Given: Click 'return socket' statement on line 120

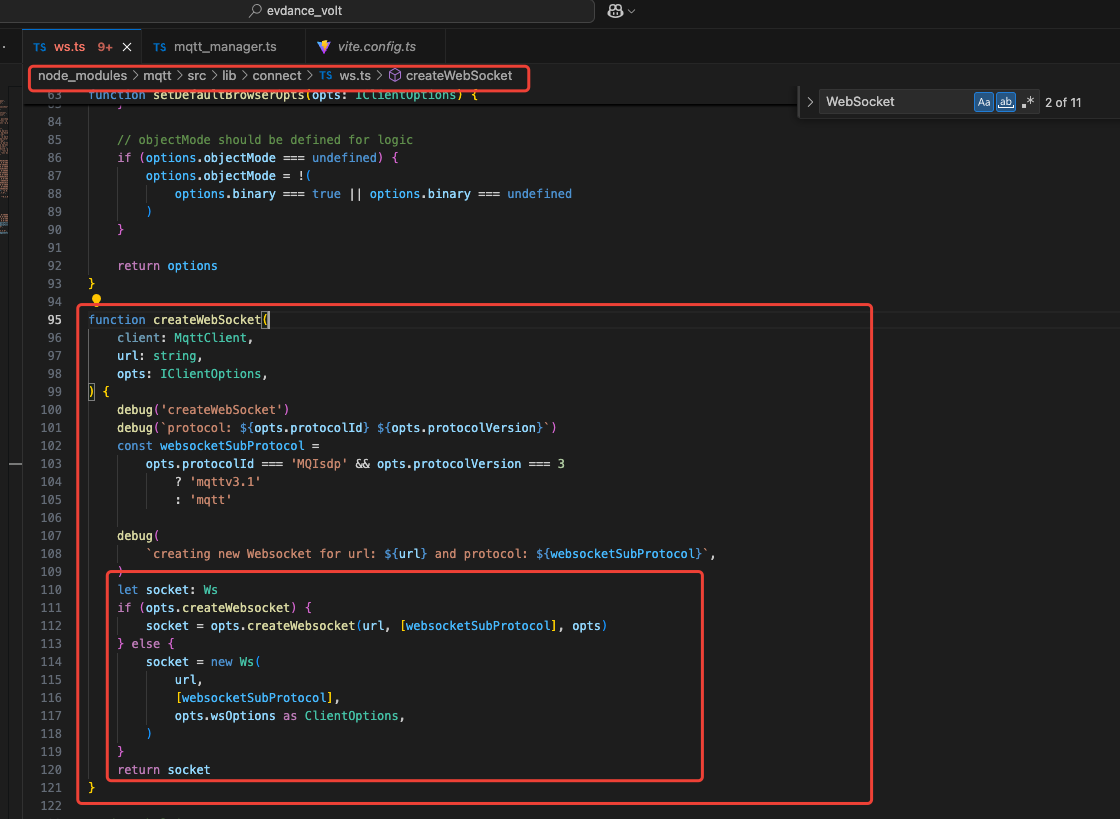Looking at the screenshot, I should pyautogui.click(x=164, y=770).
